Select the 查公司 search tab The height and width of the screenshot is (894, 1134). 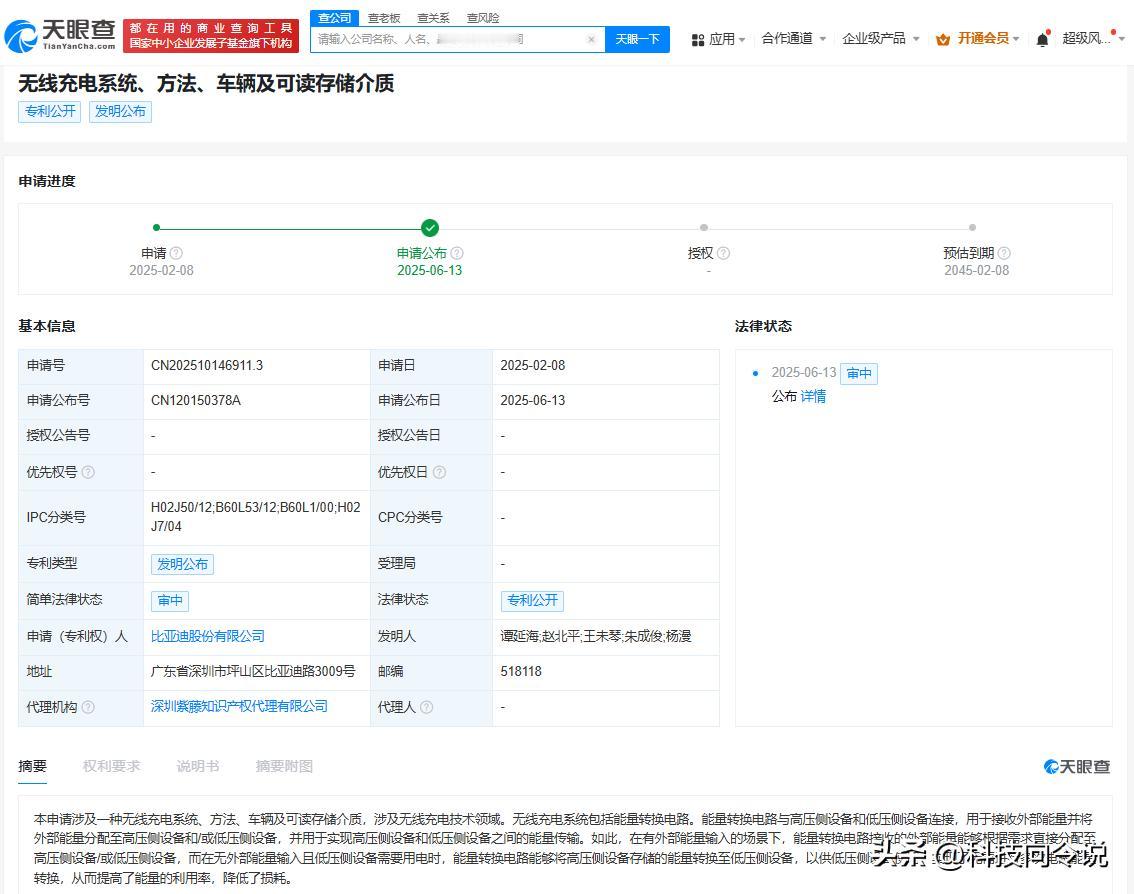point(334,18)
